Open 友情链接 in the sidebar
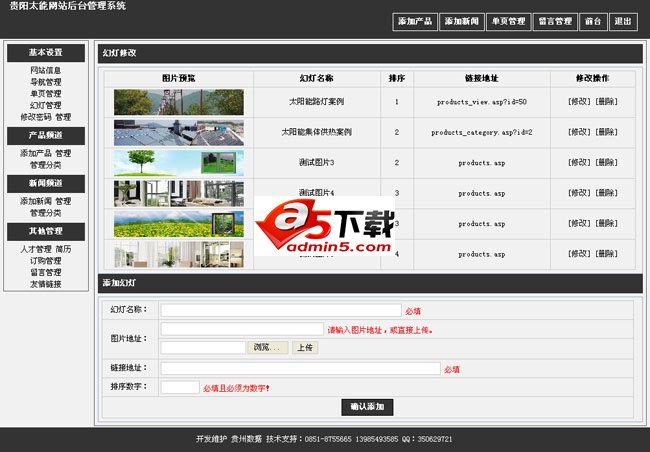650x452 pixels. (46, 284)
